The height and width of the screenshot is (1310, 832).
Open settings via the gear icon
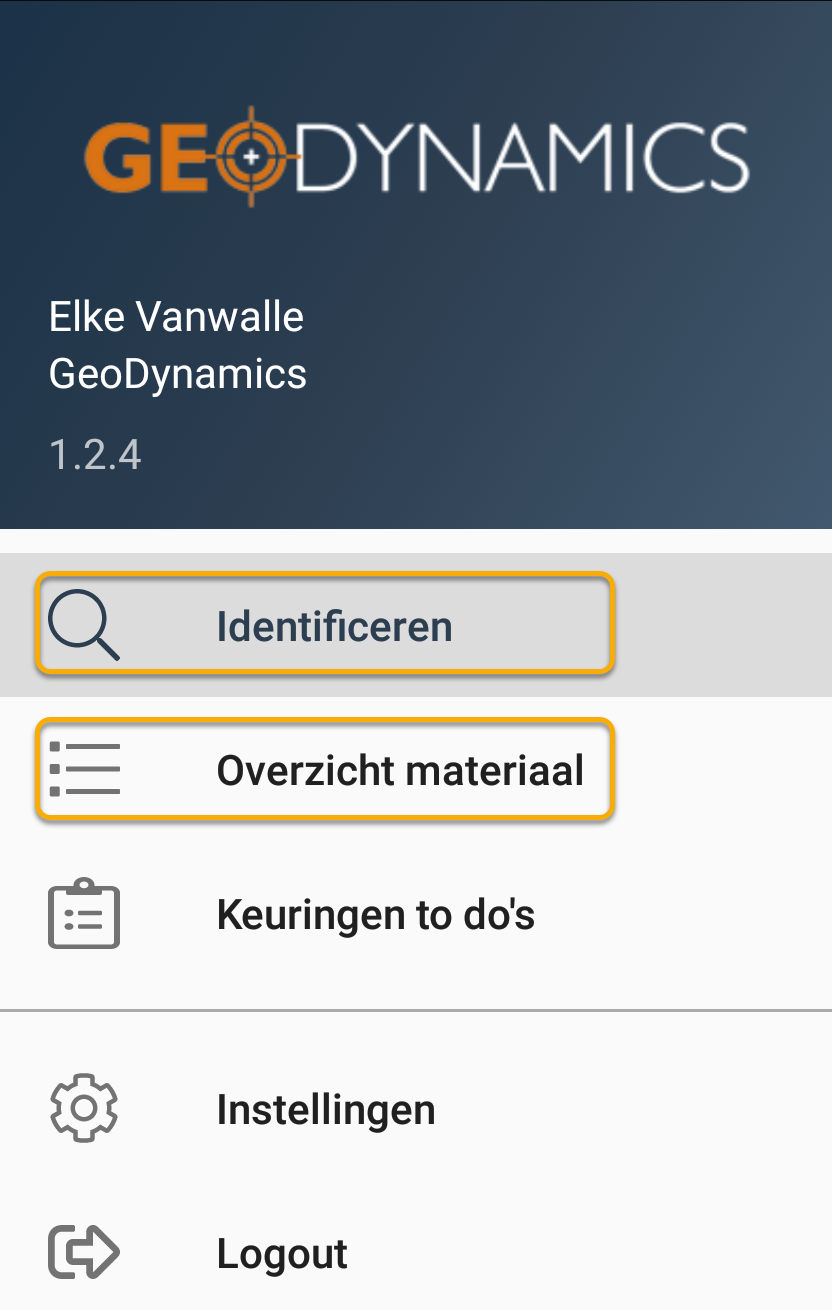point(84,1108)
